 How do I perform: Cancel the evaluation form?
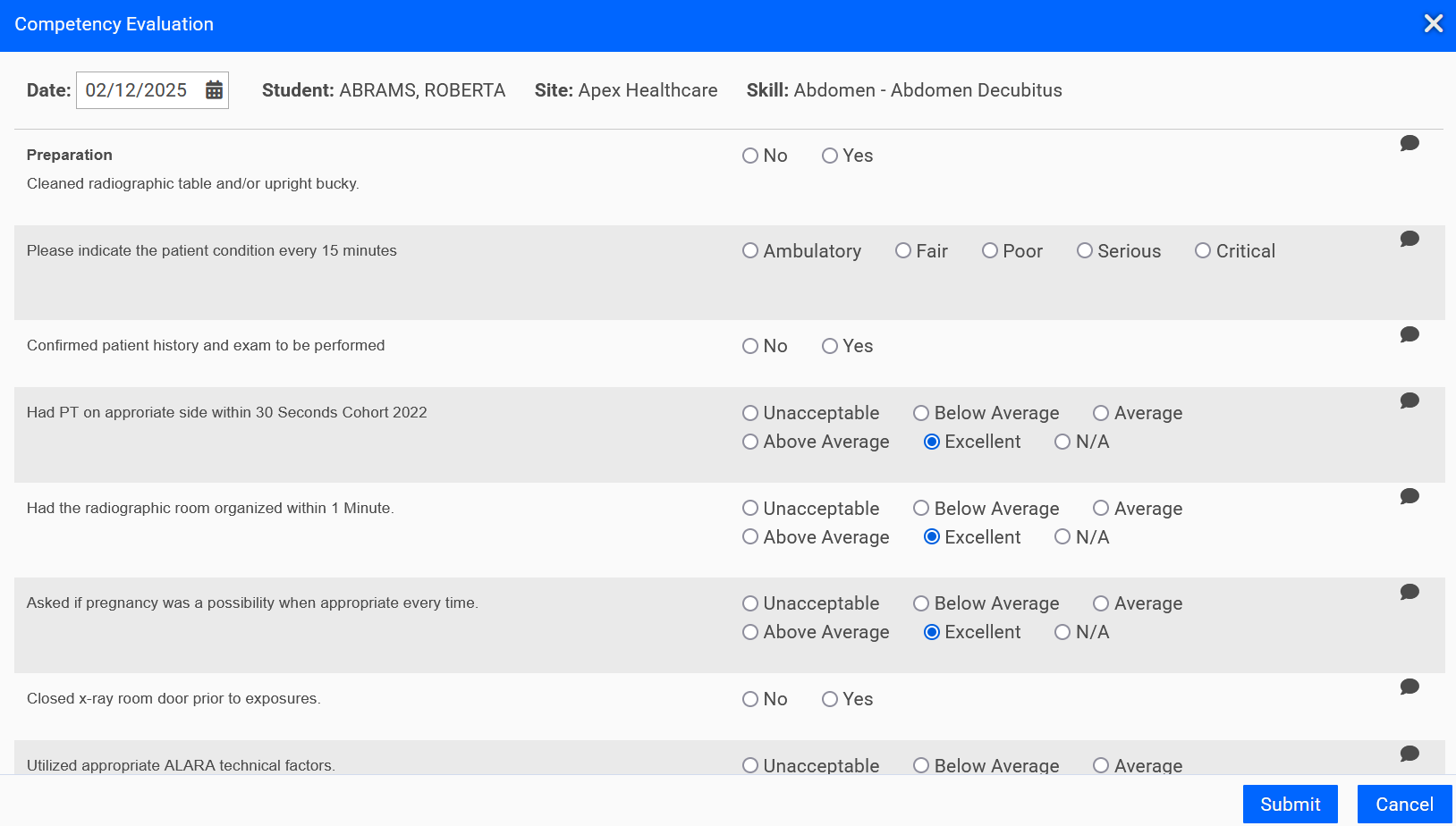pyautogui.click(x=1404, y=804)
